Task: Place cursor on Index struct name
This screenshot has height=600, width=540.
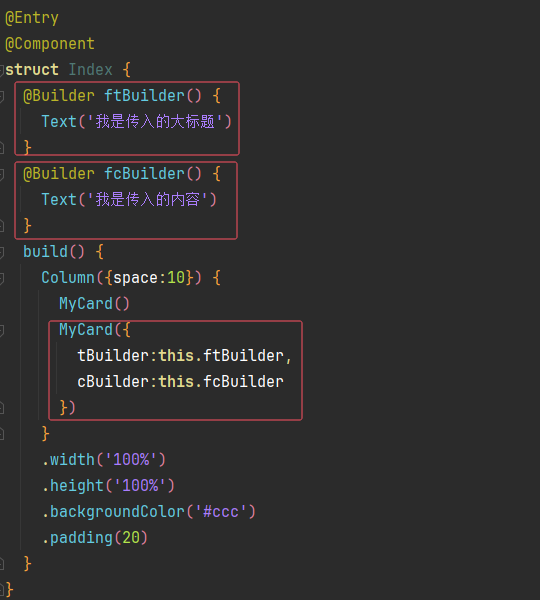Action: click(90, 70)
